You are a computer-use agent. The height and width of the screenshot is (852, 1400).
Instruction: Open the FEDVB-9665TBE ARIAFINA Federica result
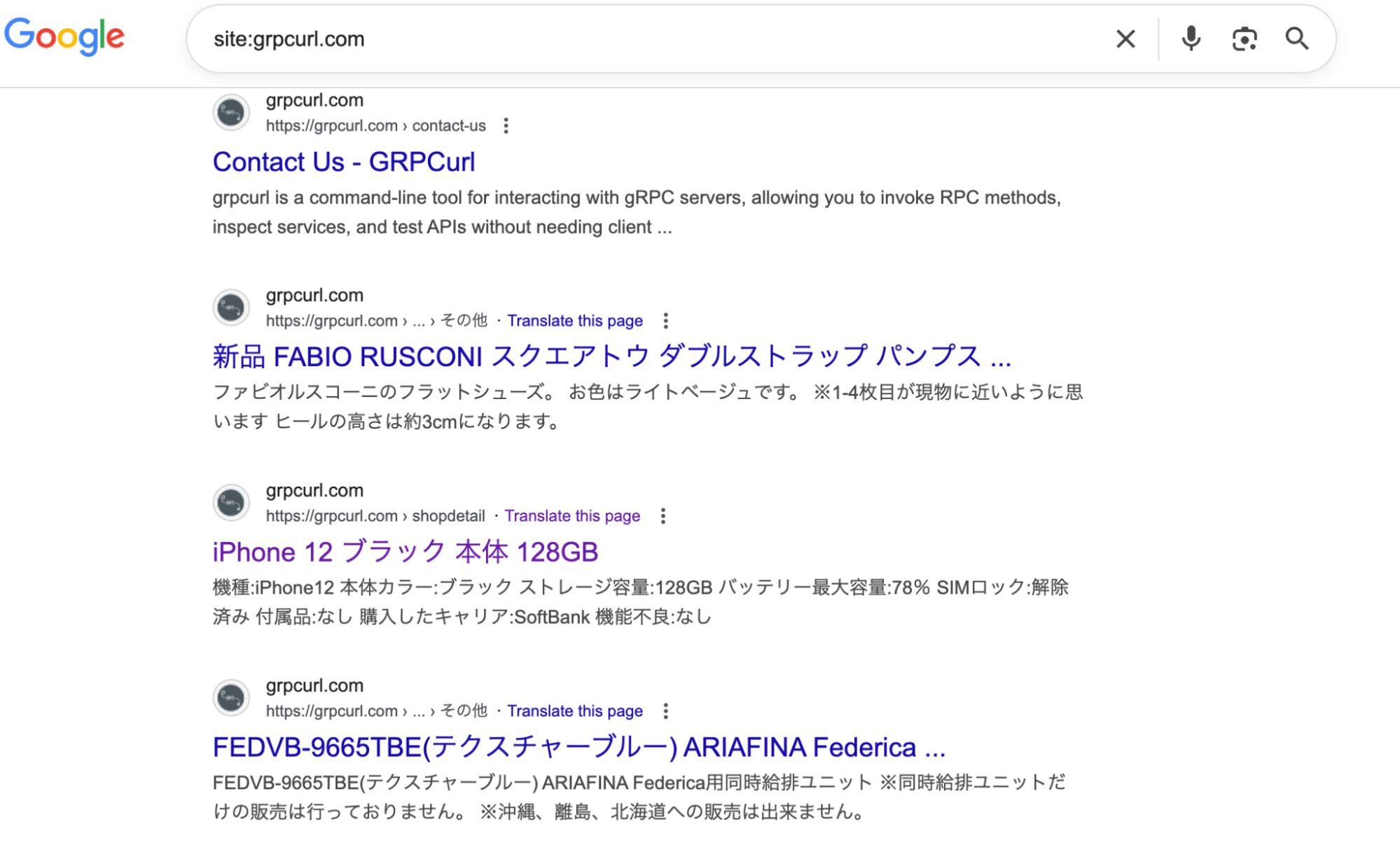click(x=578, y=747)
